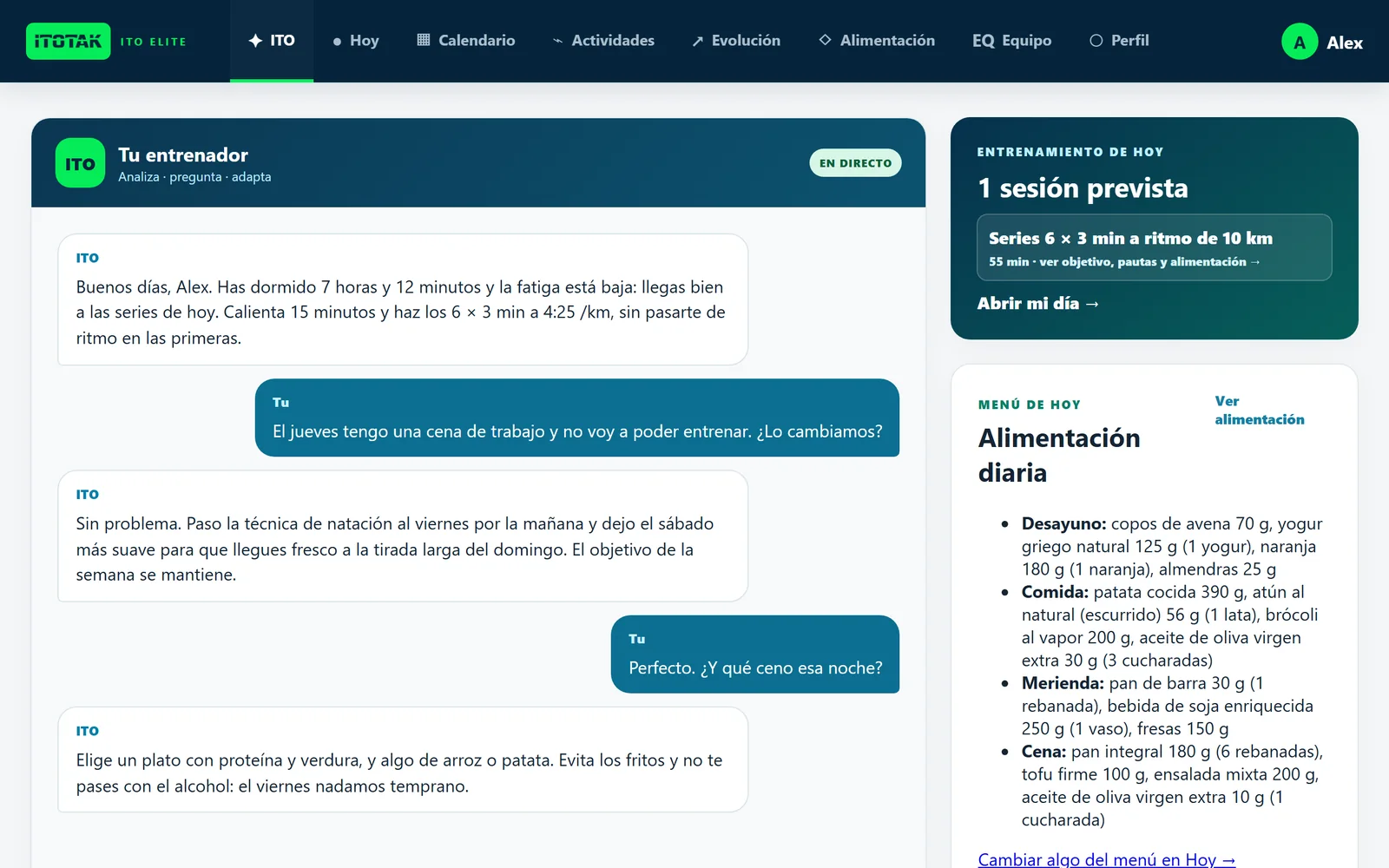Click the sparkle icon on ITO tab
The image size is (1389, 868).
pos(255,41)
